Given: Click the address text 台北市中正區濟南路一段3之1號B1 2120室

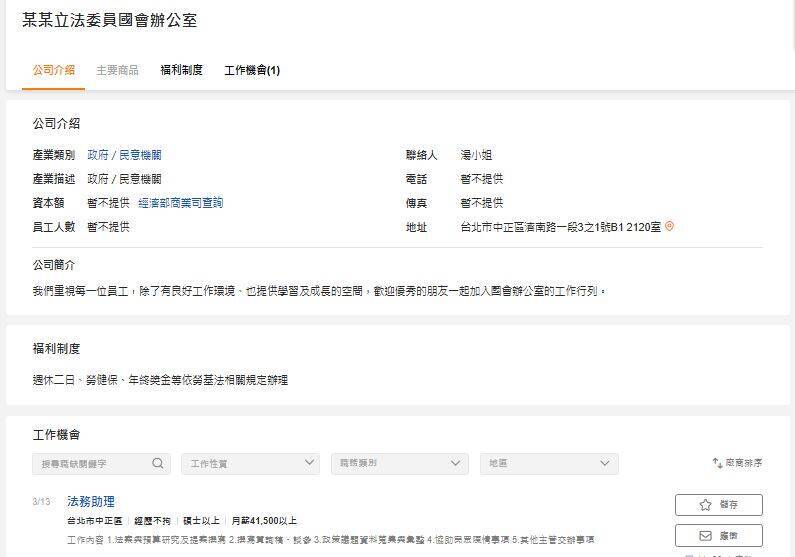Looking at the screenshot, I should coord(560,227).
